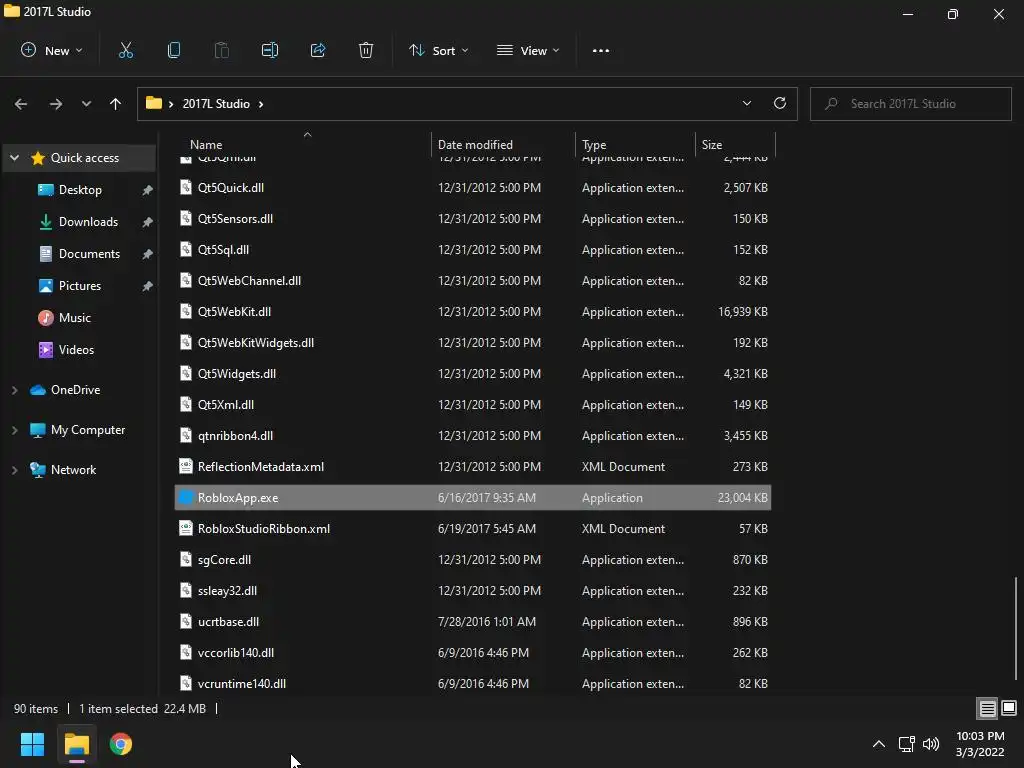Go back with the back arrow

[x=21, y=104]
